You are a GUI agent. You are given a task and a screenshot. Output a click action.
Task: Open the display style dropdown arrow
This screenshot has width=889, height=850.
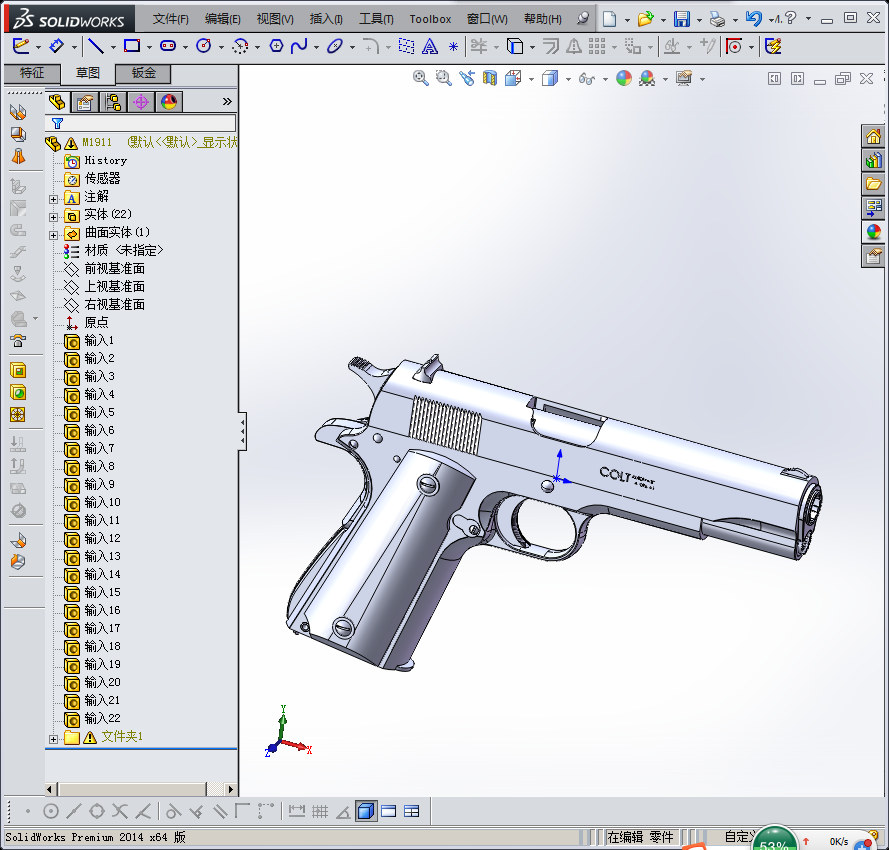[569, 79]
